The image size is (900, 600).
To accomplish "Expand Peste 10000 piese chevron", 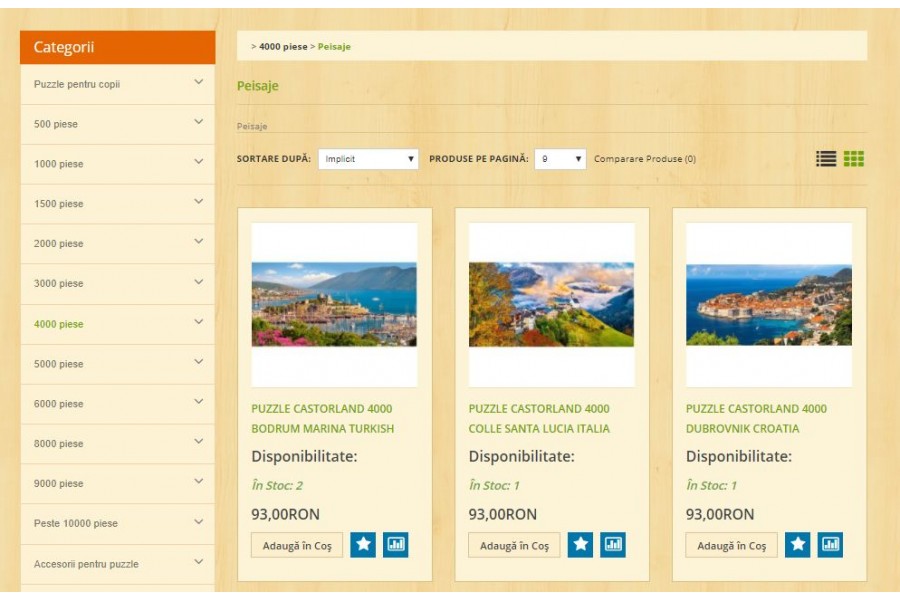I will pyautogui.click(x=199, y=522).
